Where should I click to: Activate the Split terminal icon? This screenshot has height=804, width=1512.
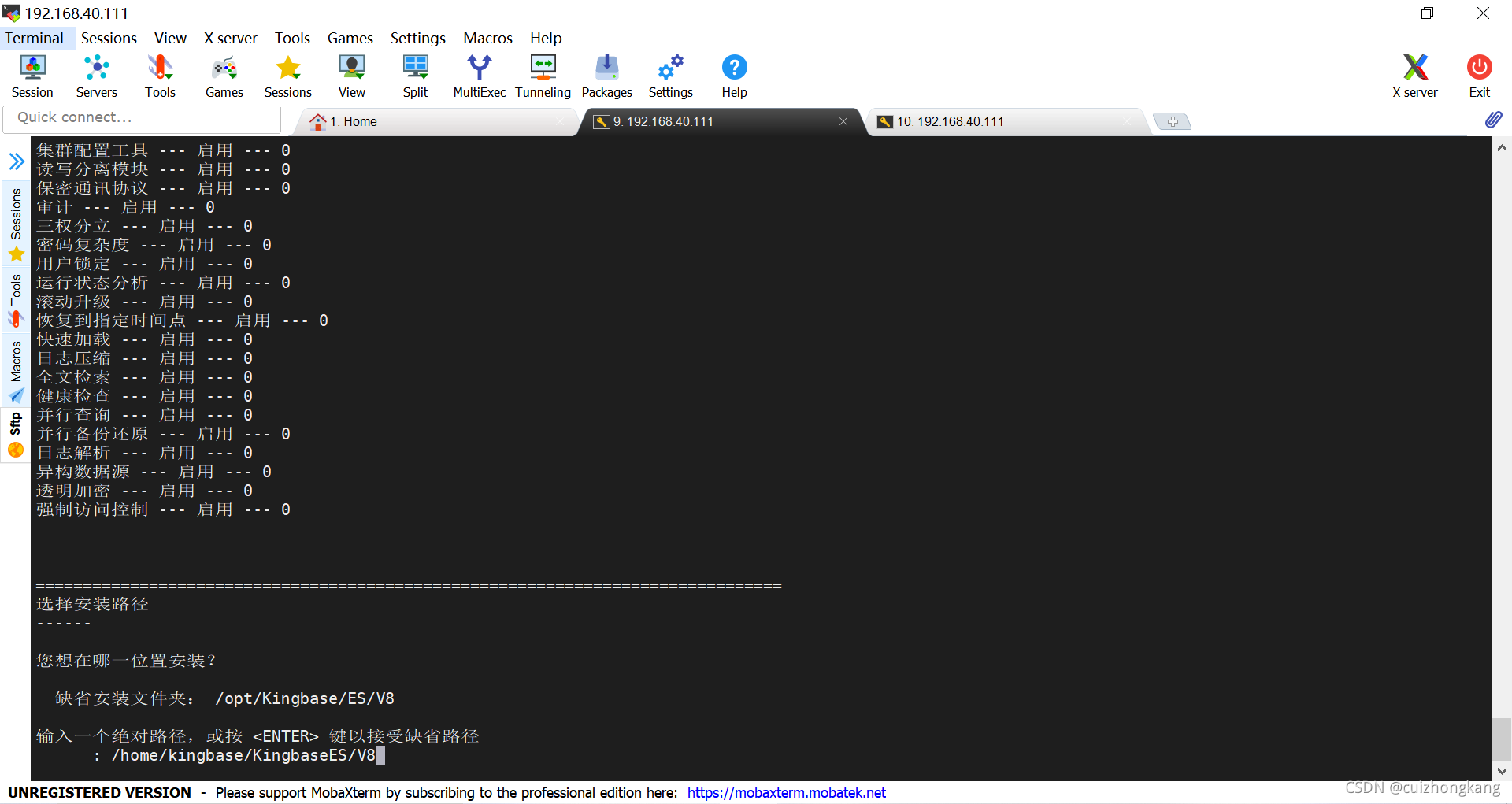point(415,76)
